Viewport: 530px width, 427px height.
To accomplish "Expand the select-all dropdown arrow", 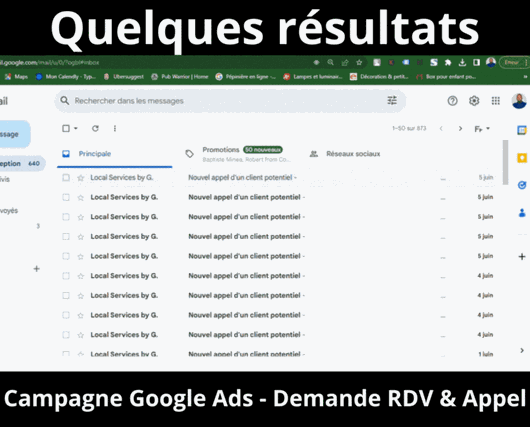I will (x=76, y=128).
